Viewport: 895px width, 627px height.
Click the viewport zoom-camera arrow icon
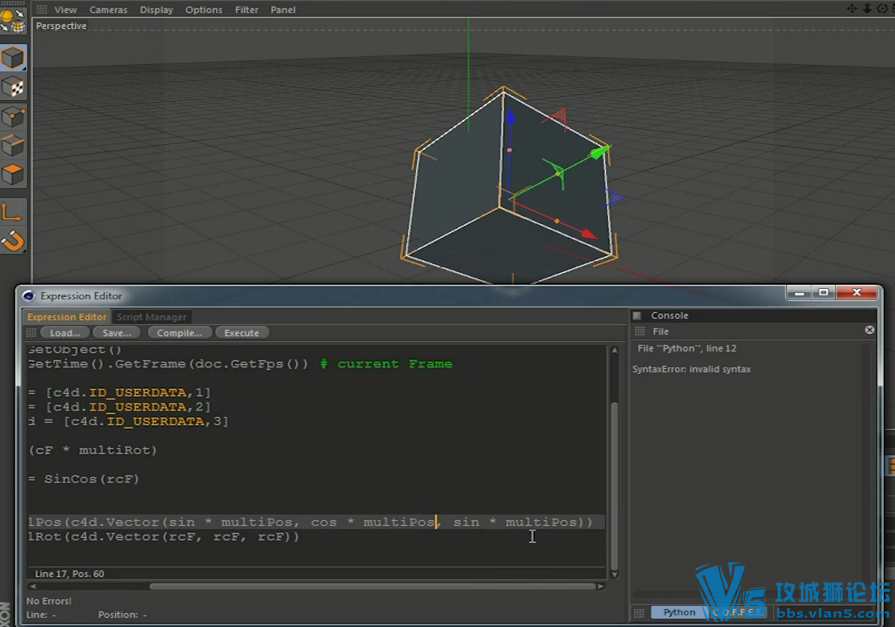866,8
